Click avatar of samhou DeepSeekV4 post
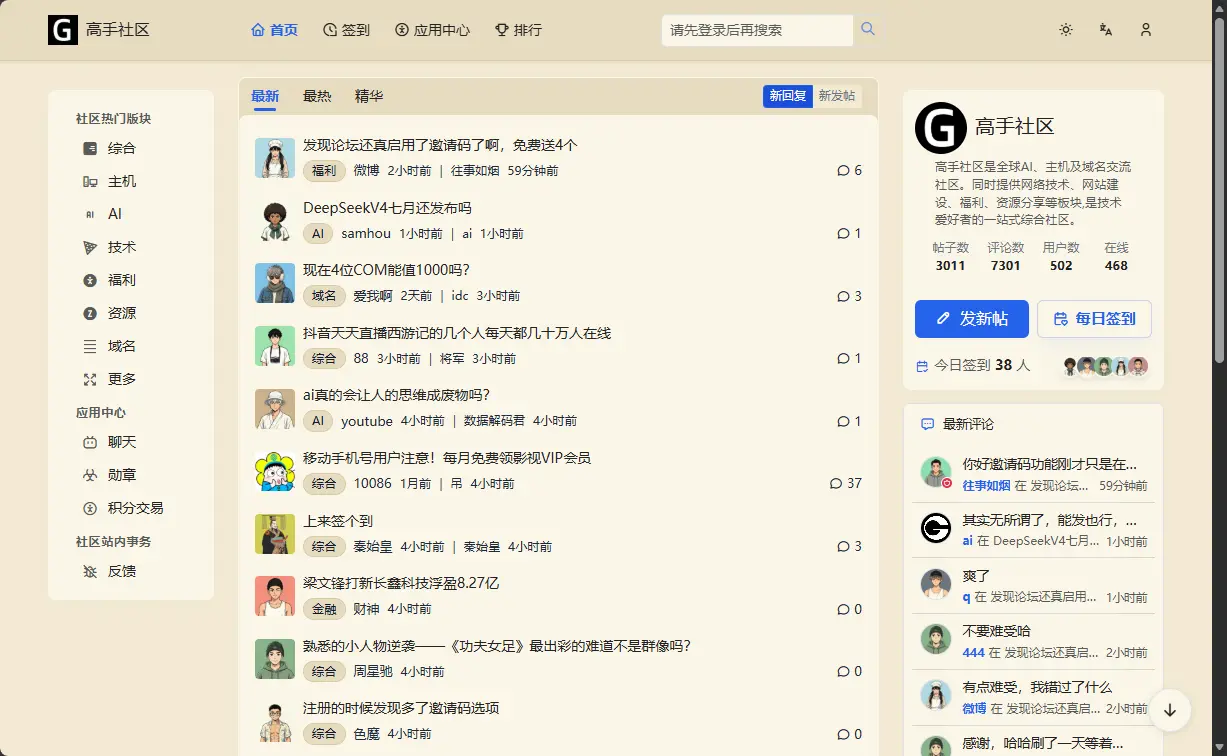The height and width of the screenshot is (756, 1227). pos(275,221)
